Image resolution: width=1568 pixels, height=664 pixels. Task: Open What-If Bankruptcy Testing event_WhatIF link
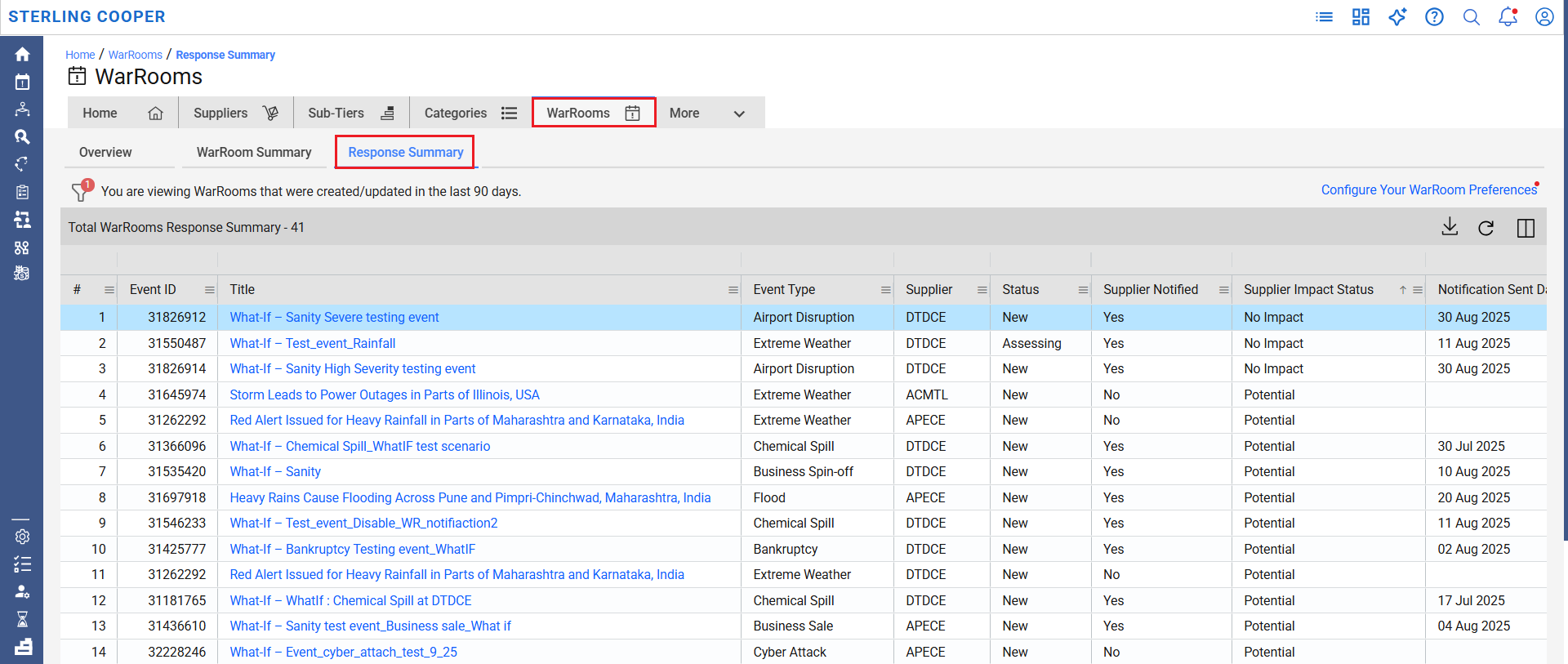[352, 549]
